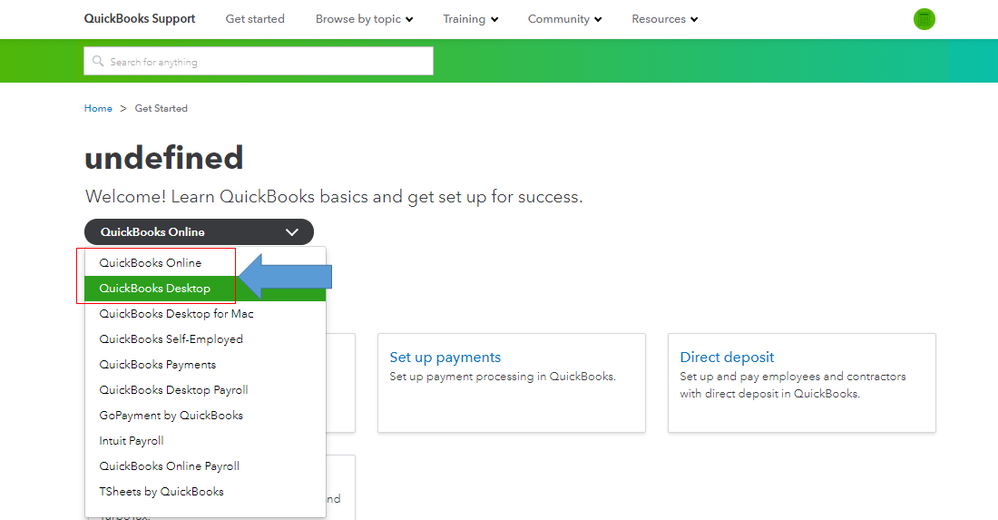The height and width of the screenshot is (520, 998).
Task: Click 'Set up payment processing in QuickBooks.' text
Action: coord(503,376)
